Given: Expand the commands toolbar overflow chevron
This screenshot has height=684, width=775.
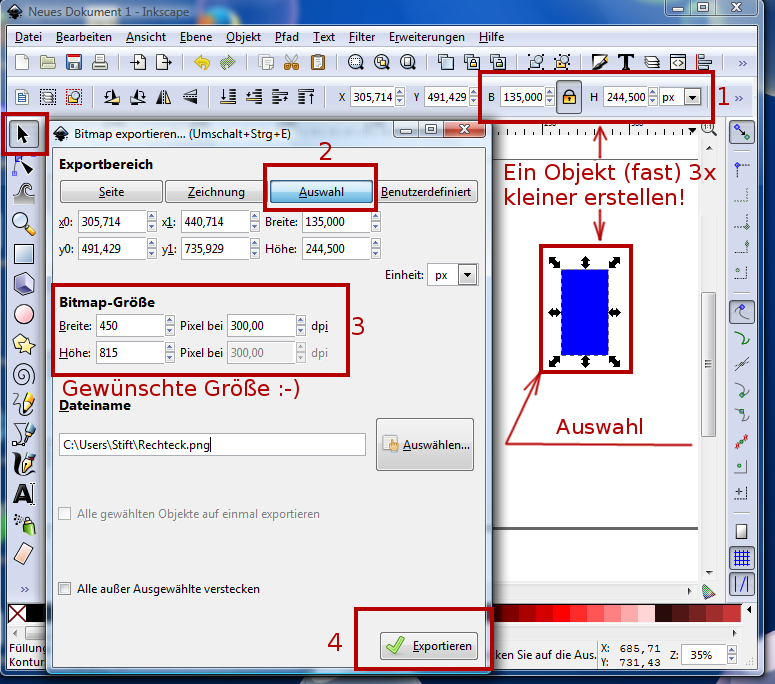Looking at the screenshot, I should click(742, 63).
